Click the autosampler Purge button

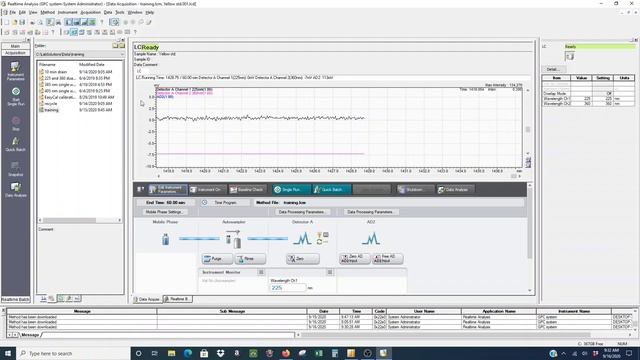tap(217, 259)
